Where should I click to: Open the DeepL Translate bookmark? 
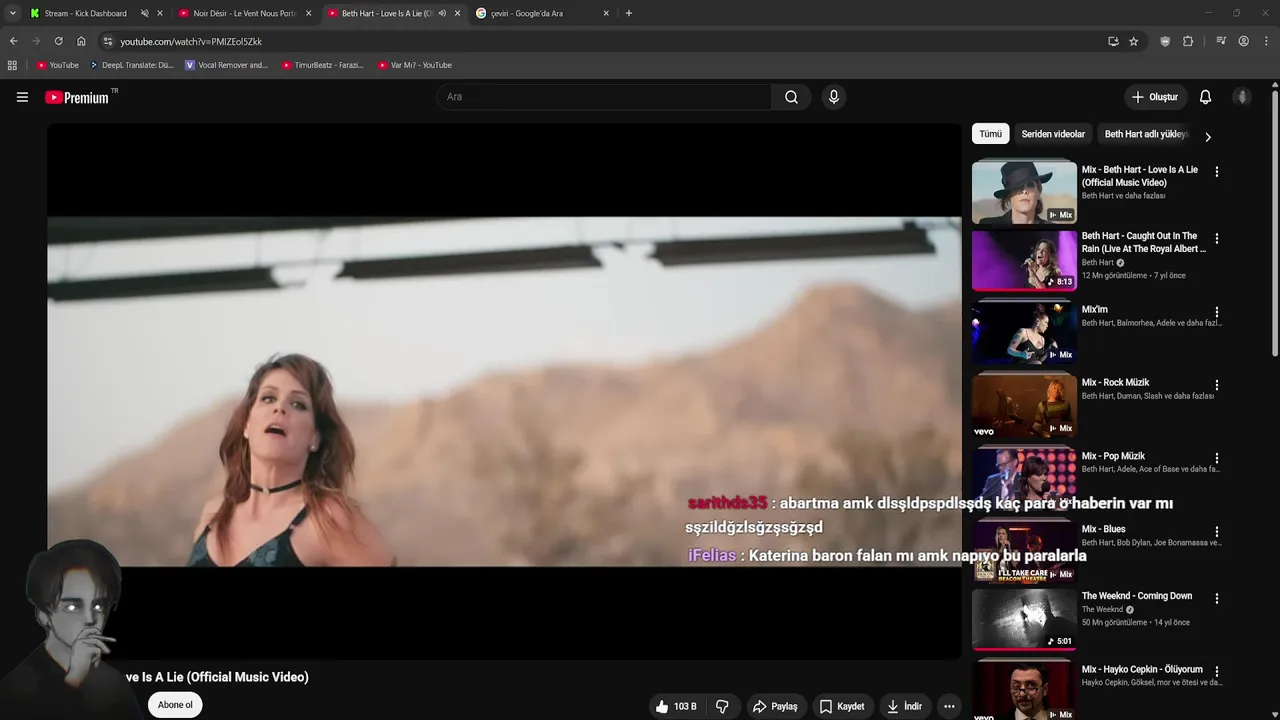tap(131, 65)
